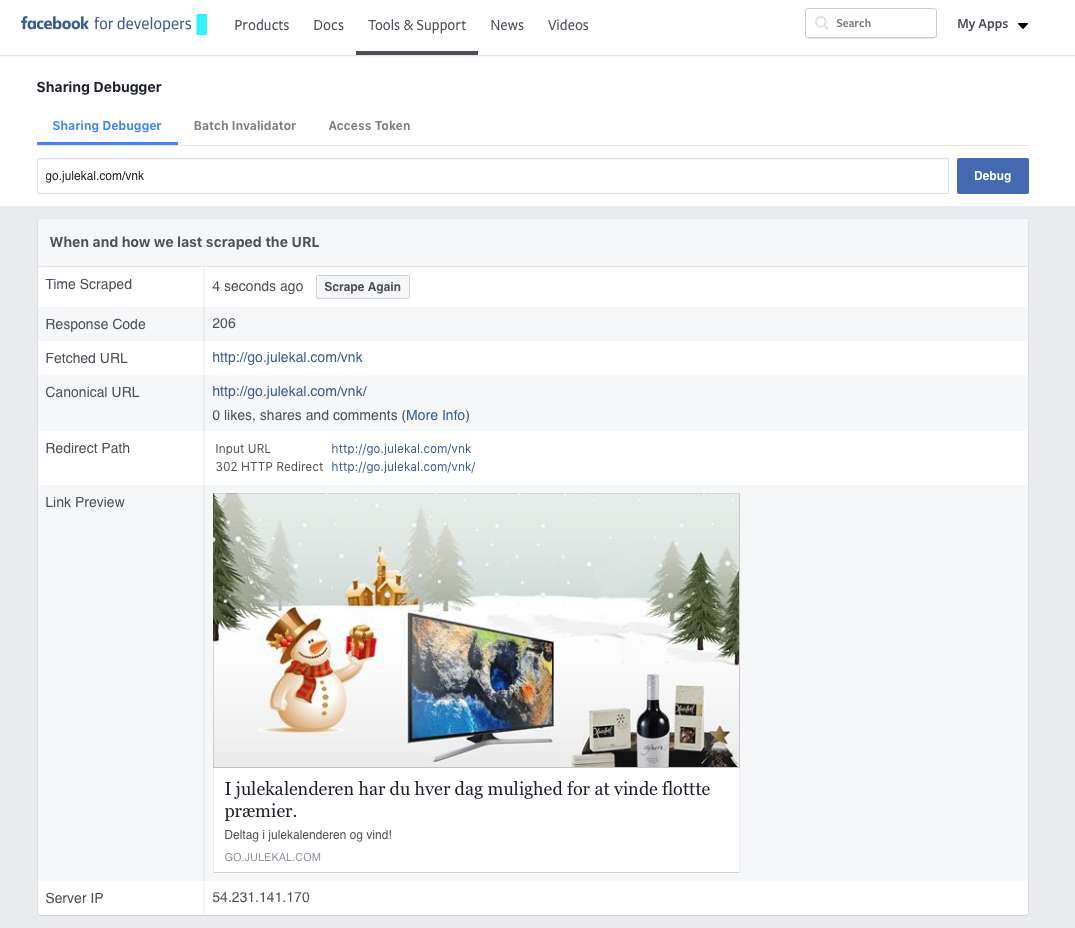
Task: Open the Products menu
Action: click(262, 25)
